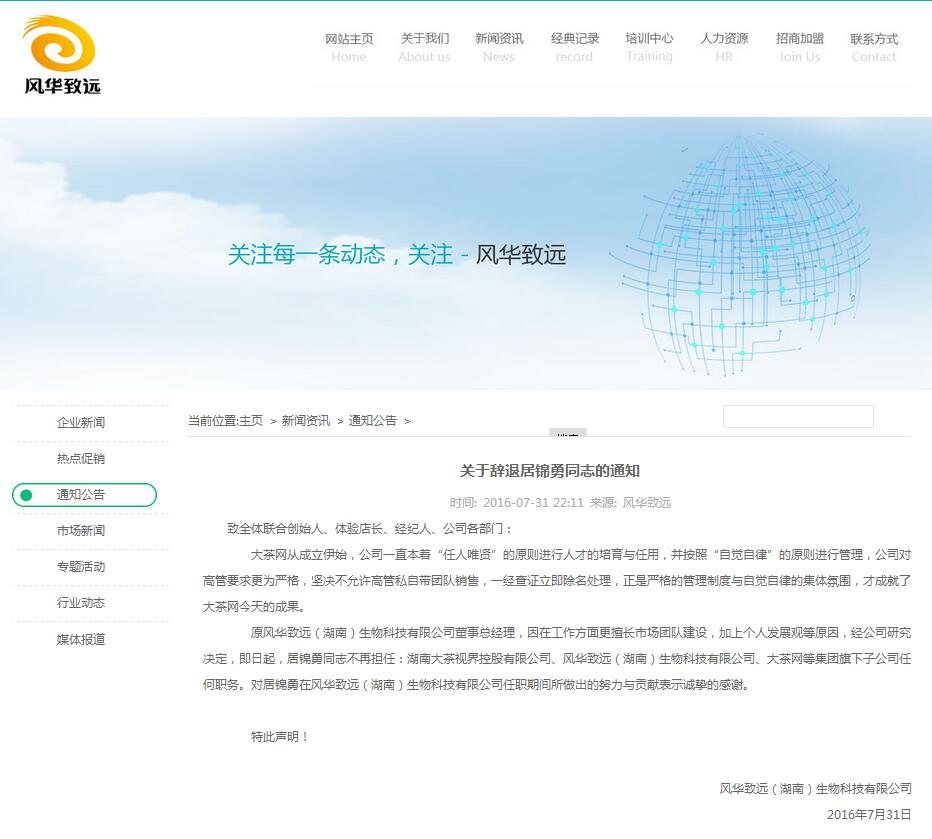Screen dimensions: 932x839
Task: Click 主页 in the breadcrumb
Action: pyautogui.click(x=251, y=421)
